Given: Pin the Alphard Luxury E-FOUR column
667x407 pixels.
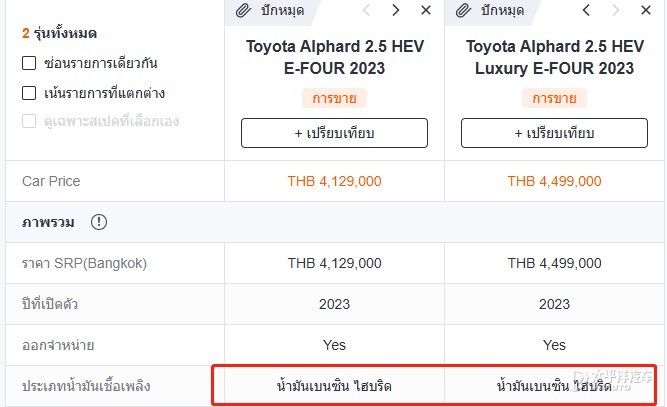Looking at the screenshot, I should pos(490,10).
